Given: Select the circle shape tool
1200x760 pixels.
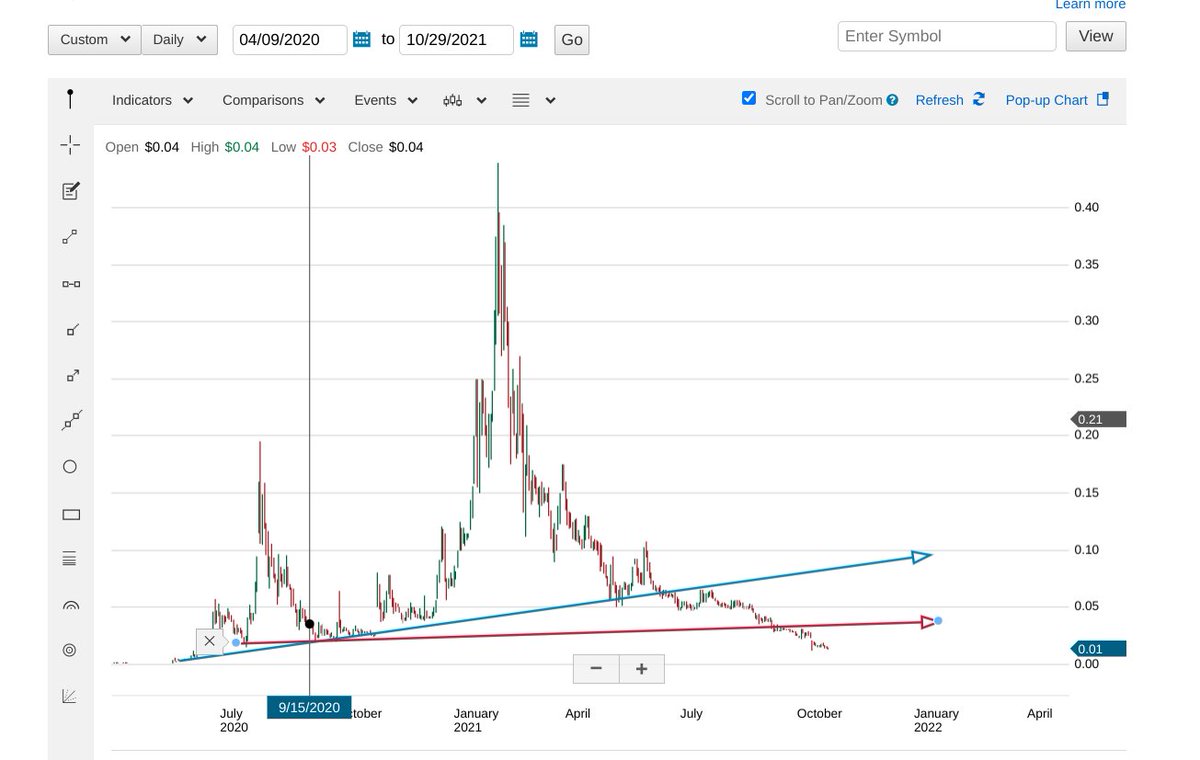Looking at the screenshot, I should pos(70,467).
